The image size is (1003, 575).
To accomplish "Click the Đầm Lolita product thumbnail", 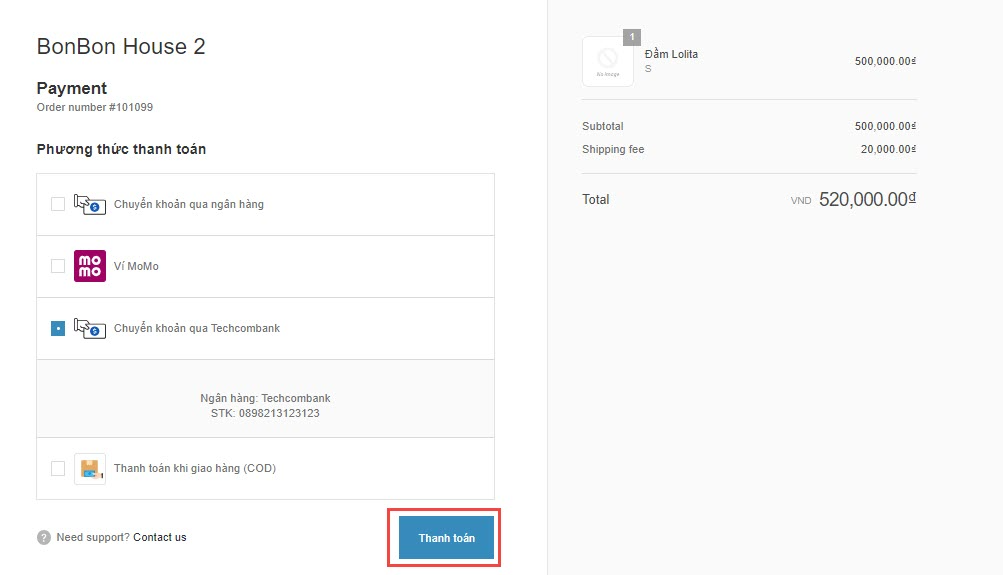I will 607,62.
